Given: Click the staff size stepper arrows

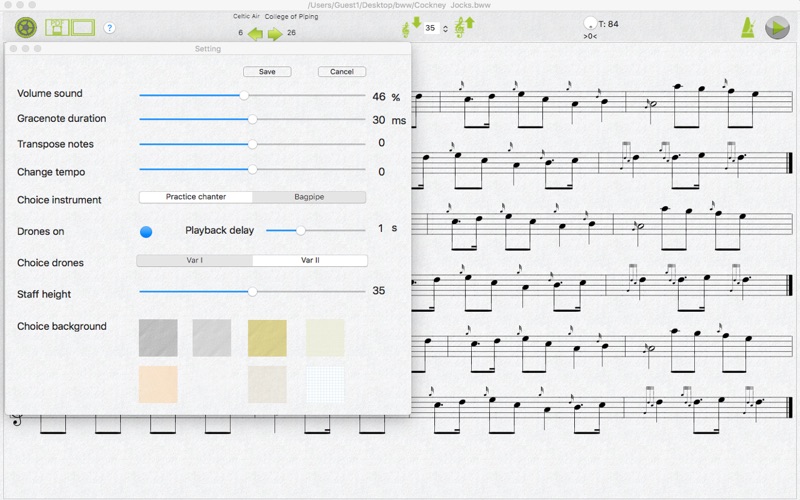Looking at the screenshot, I should [445, 29].
